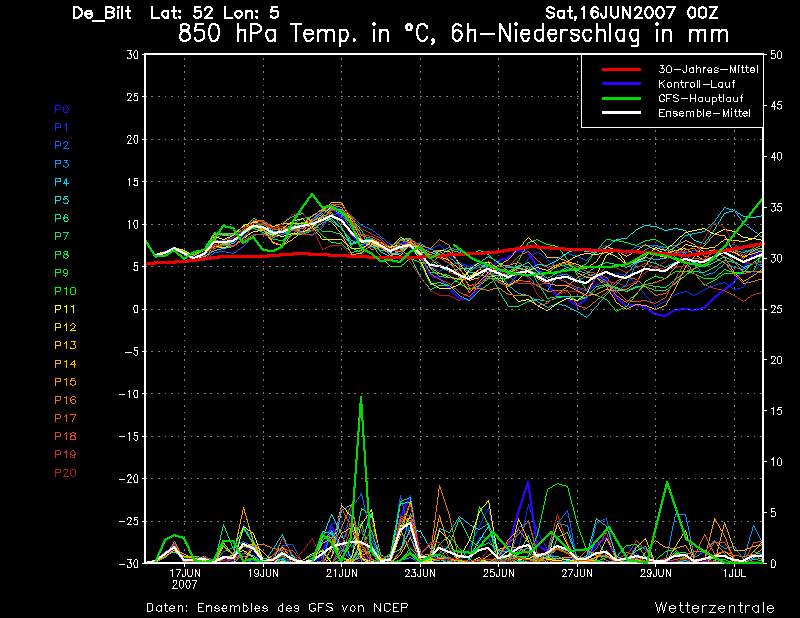The height and width of the screenshot is (618, 800).
Task: Select the Ensemble-Mittel legend label
Action: [703, 114]
